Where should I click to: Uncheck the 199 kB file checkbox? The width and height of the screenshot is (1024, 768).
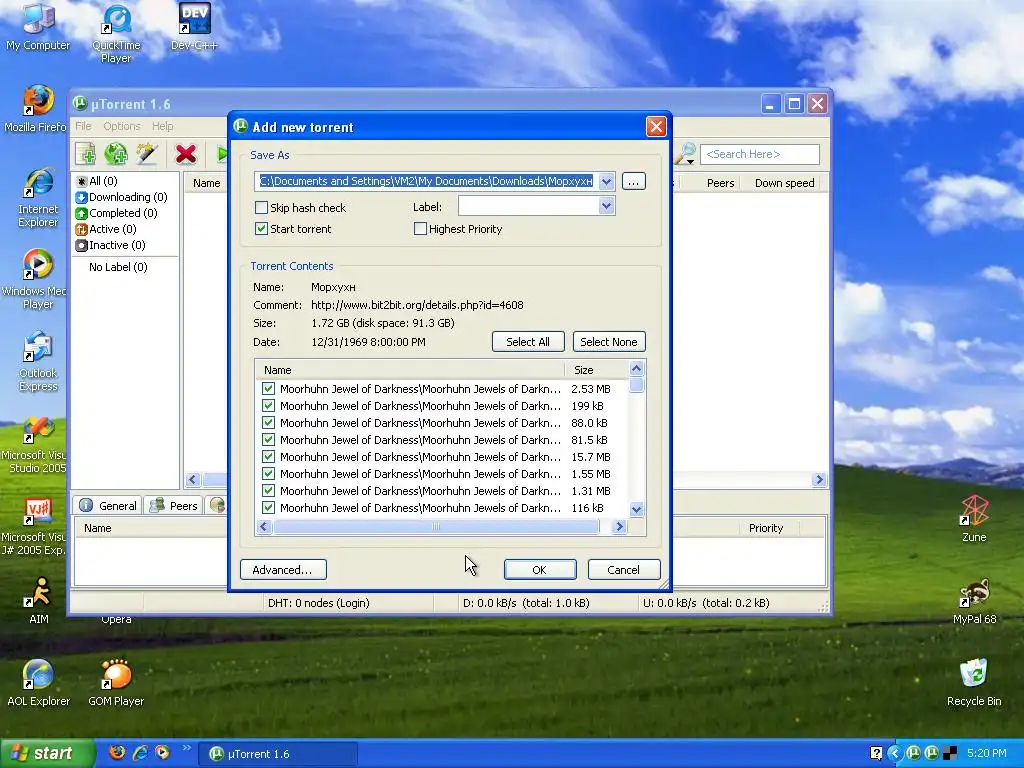(268, 406)
